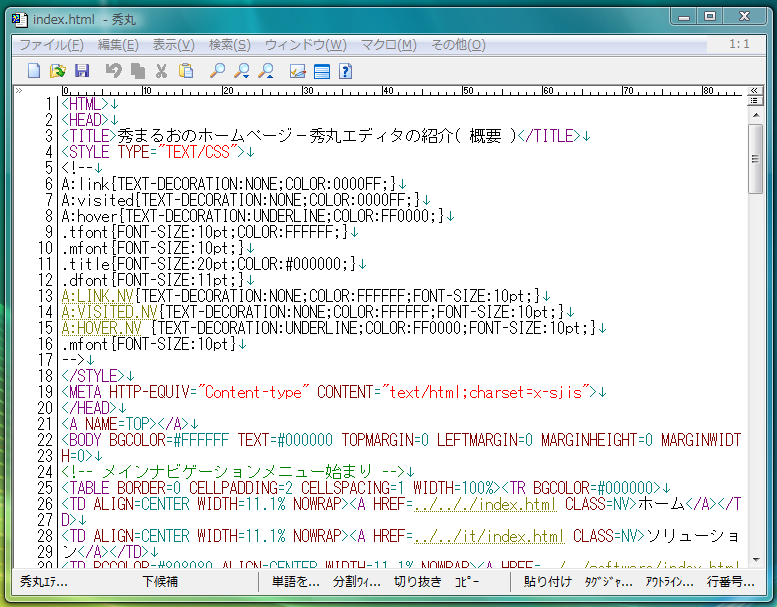Click the vertical scrollbar thumb
Viewport: 777px width, 607px height.
755,159
